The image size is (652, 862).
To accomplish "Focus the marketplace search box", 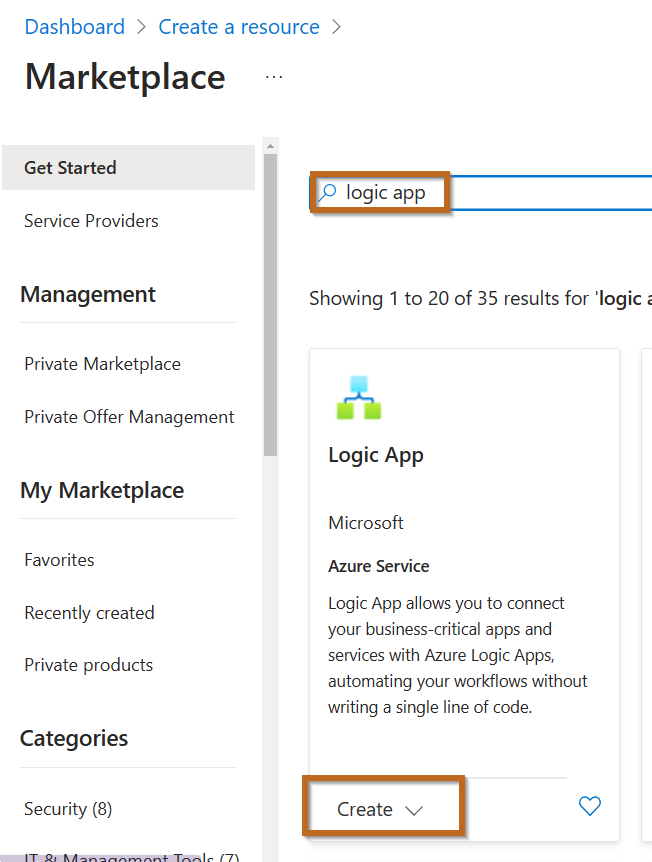I will point(481,193).
